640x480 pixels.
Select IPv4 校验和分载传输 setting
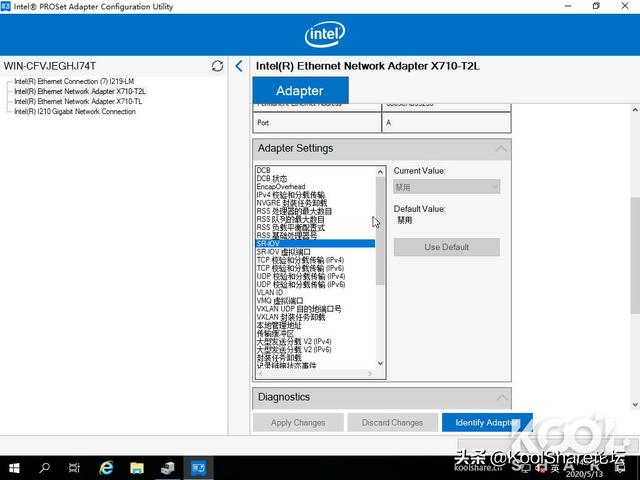coord(291,195)
